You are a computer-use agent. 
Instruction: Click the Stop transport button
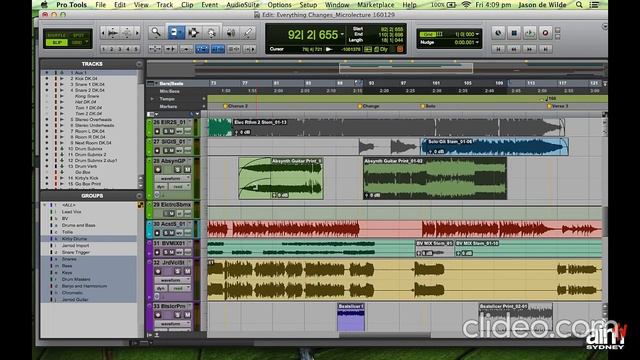(514, 33)
